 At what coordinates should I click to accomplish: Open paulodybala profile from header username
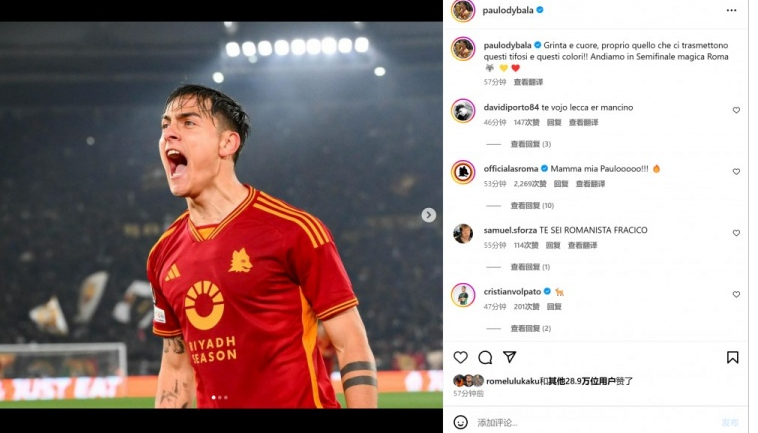point(508,10)
